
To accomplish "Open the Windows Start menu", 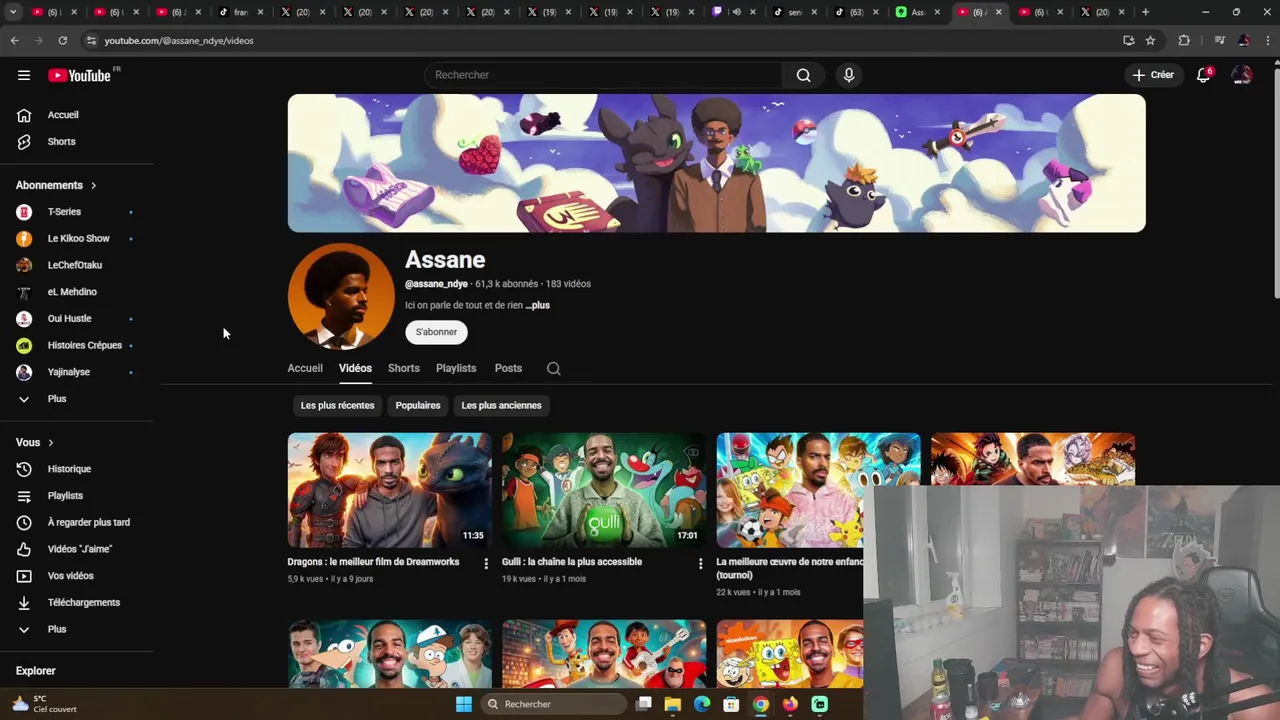I will point(464,704).
